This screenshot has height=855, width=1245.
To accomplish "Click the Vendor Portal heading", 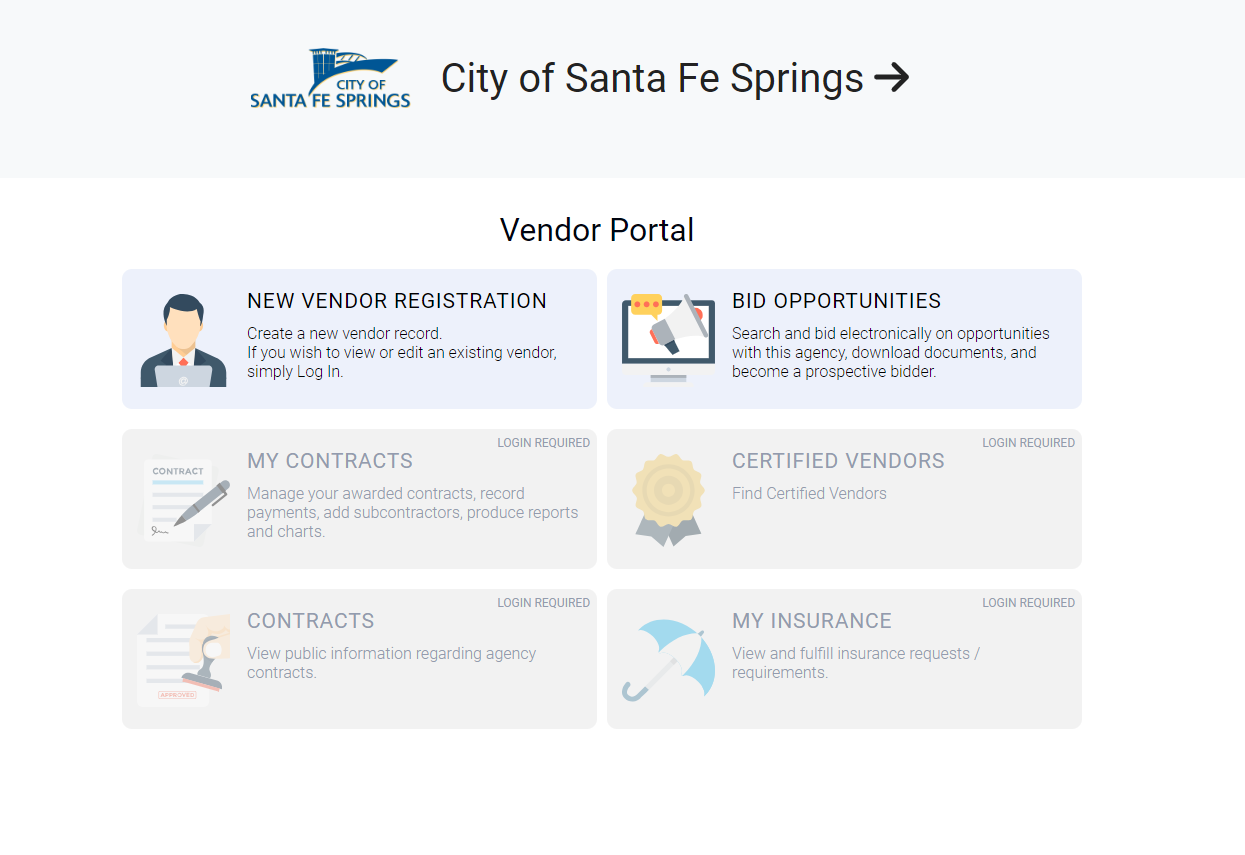I will [597, 230].
